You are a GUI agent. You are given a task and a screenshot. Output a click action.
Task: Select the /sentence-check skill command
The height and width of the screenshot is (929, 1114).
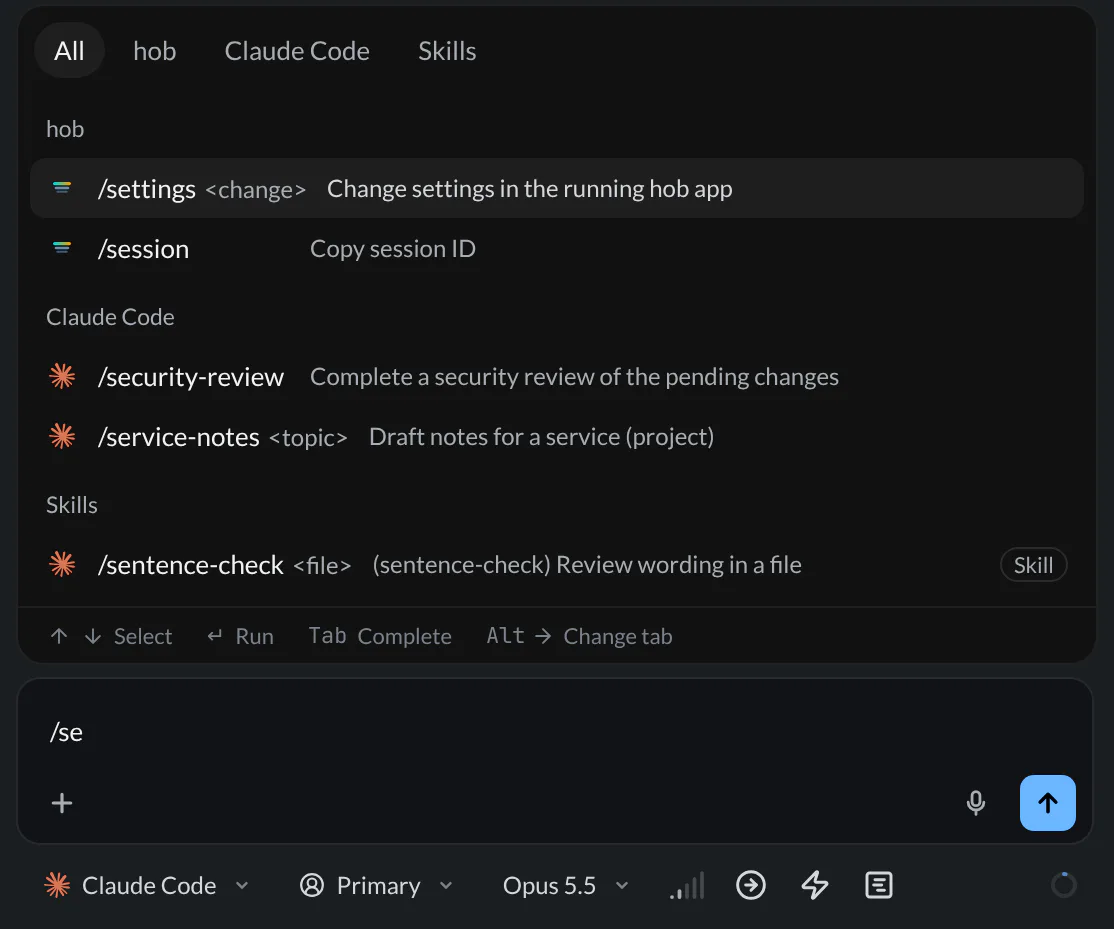click(x=556, y=565)
